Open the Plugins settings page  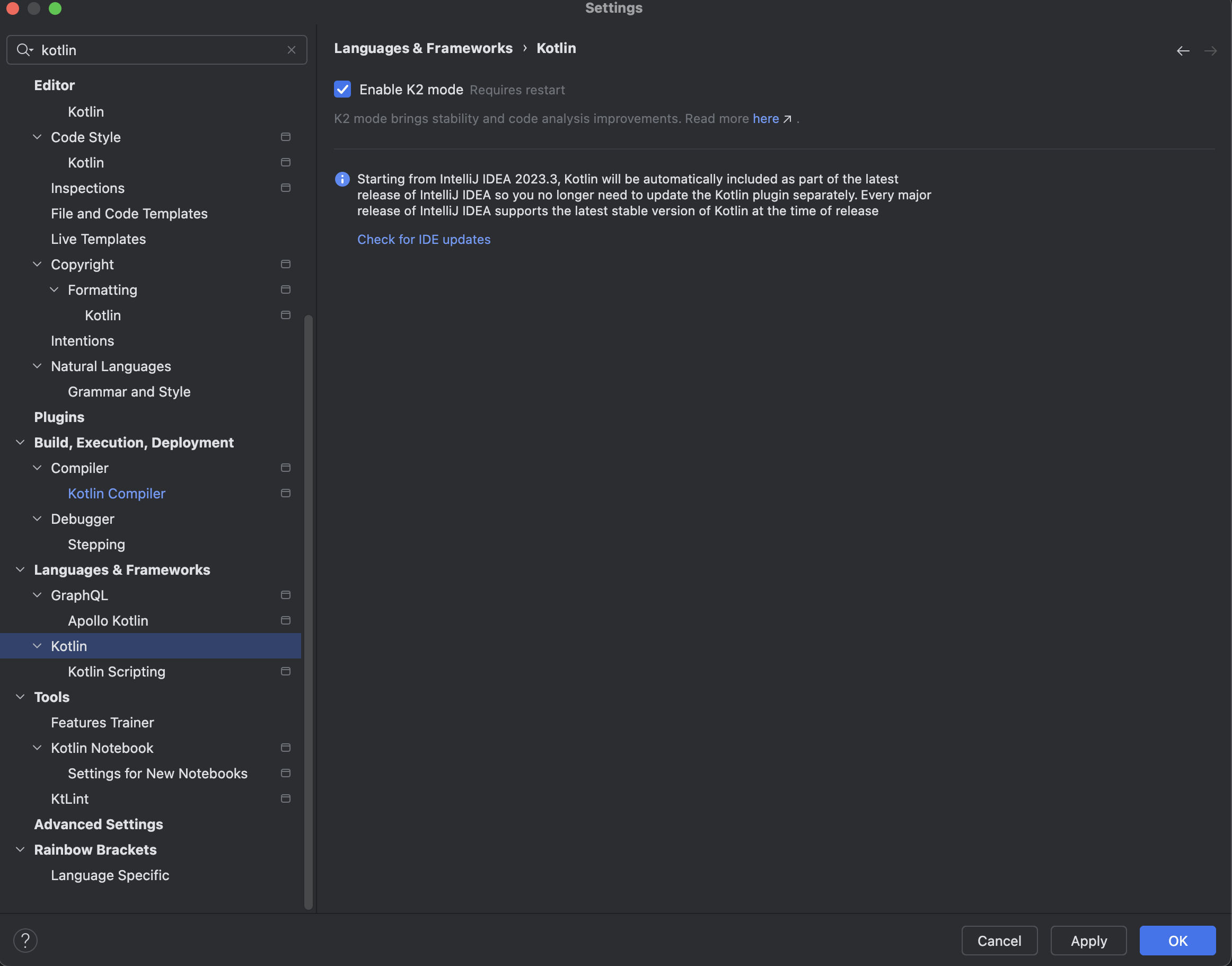coord(59,417)
